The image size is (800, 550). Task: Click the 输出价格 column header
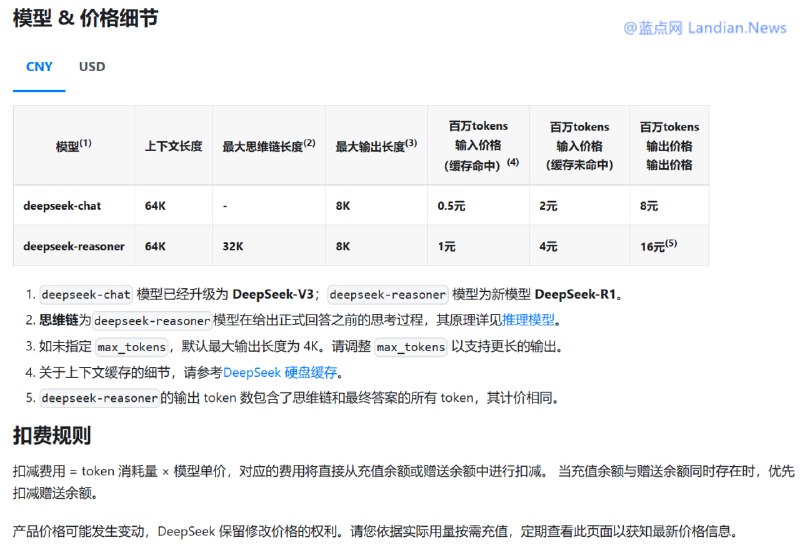point(669,145)
